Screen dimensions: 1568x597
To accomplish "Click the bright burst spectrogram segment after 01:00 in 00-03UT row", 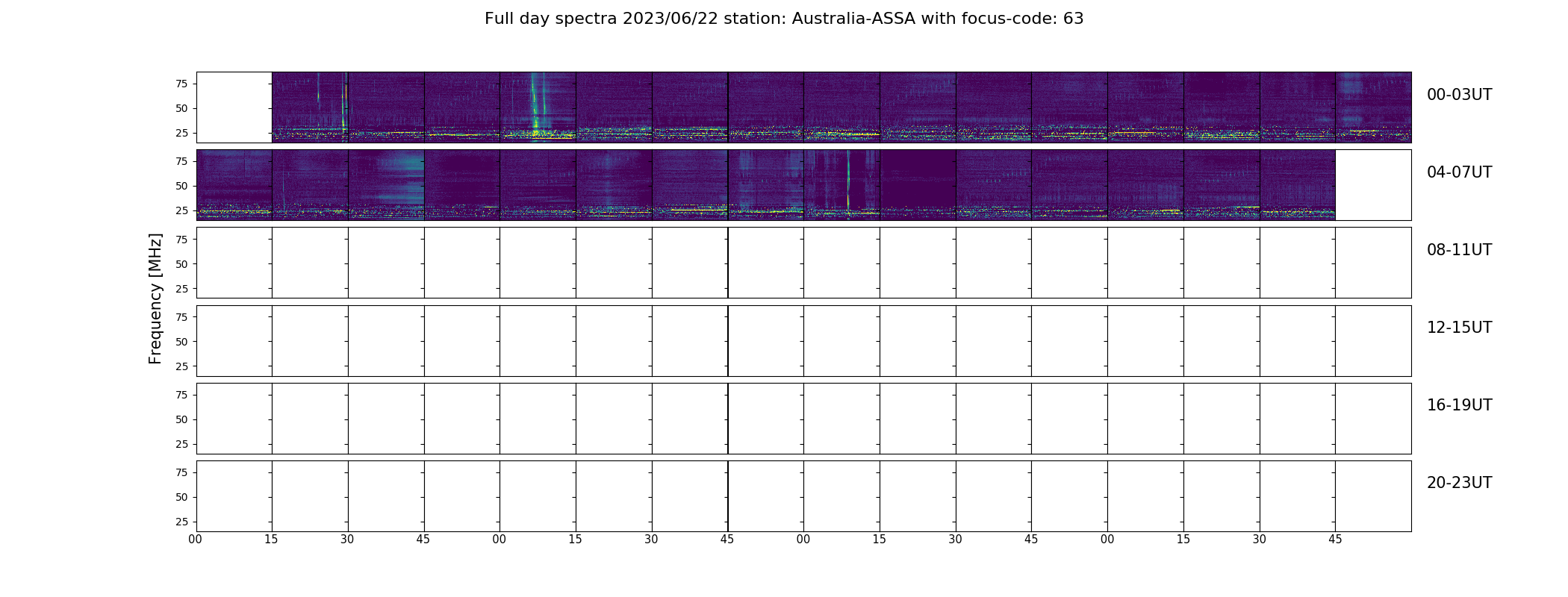I will pos(538,107).
